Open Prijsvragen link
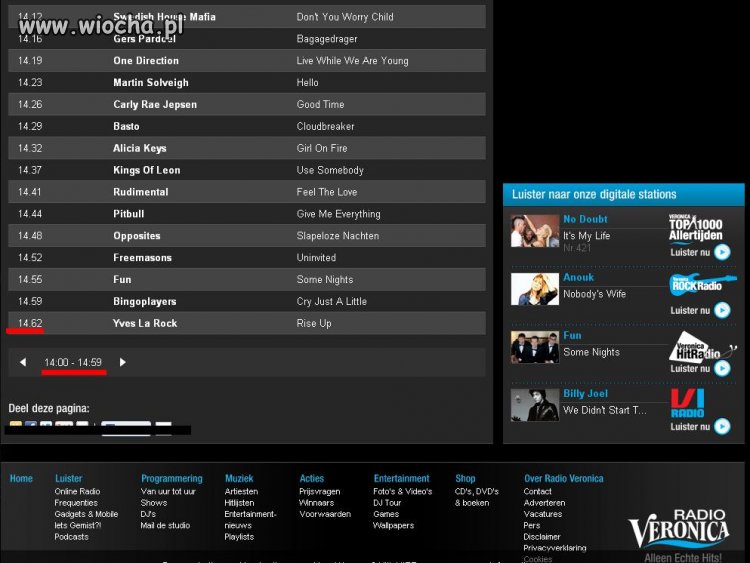 pos(320,491)
